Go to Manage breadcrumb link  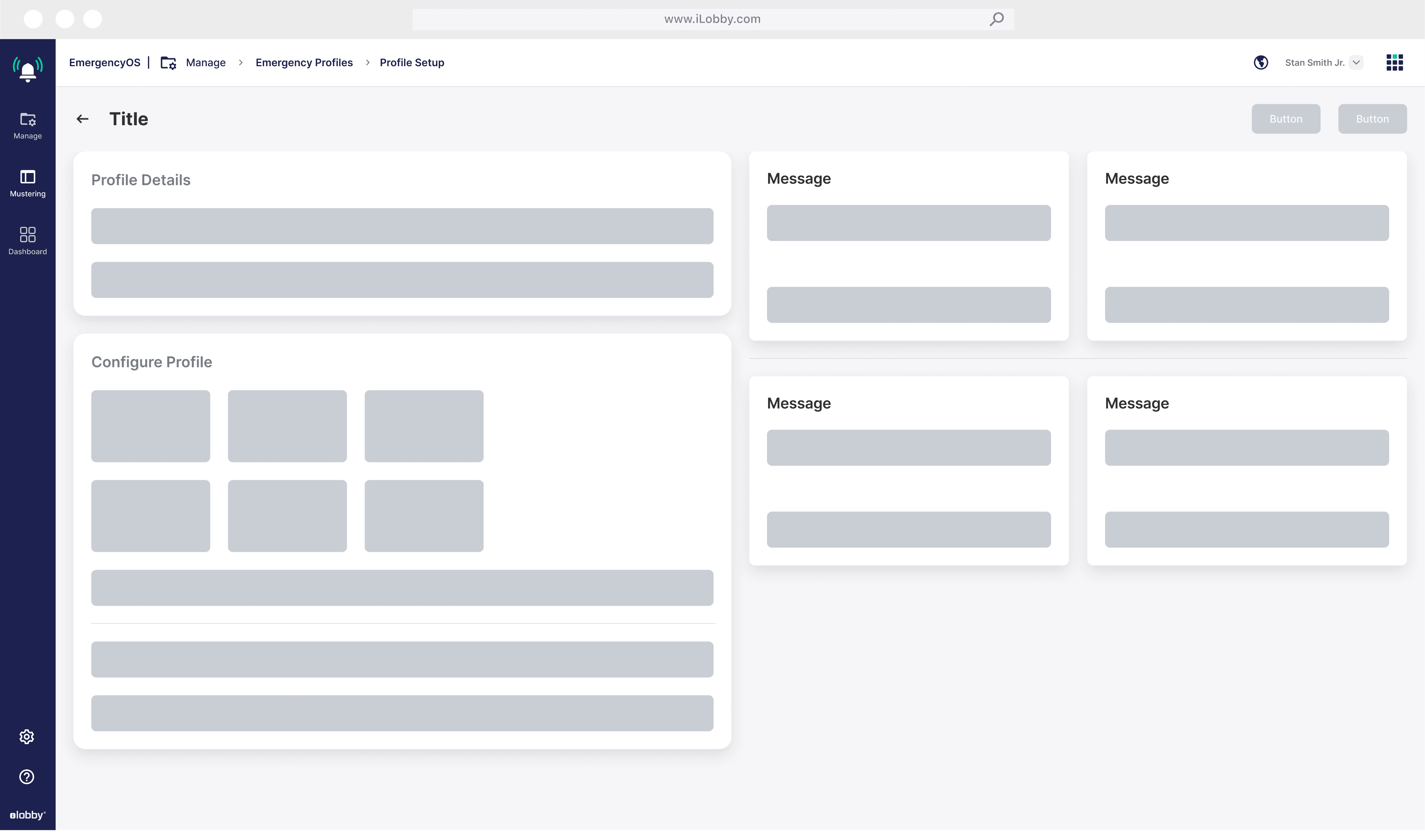pos(206,63)
